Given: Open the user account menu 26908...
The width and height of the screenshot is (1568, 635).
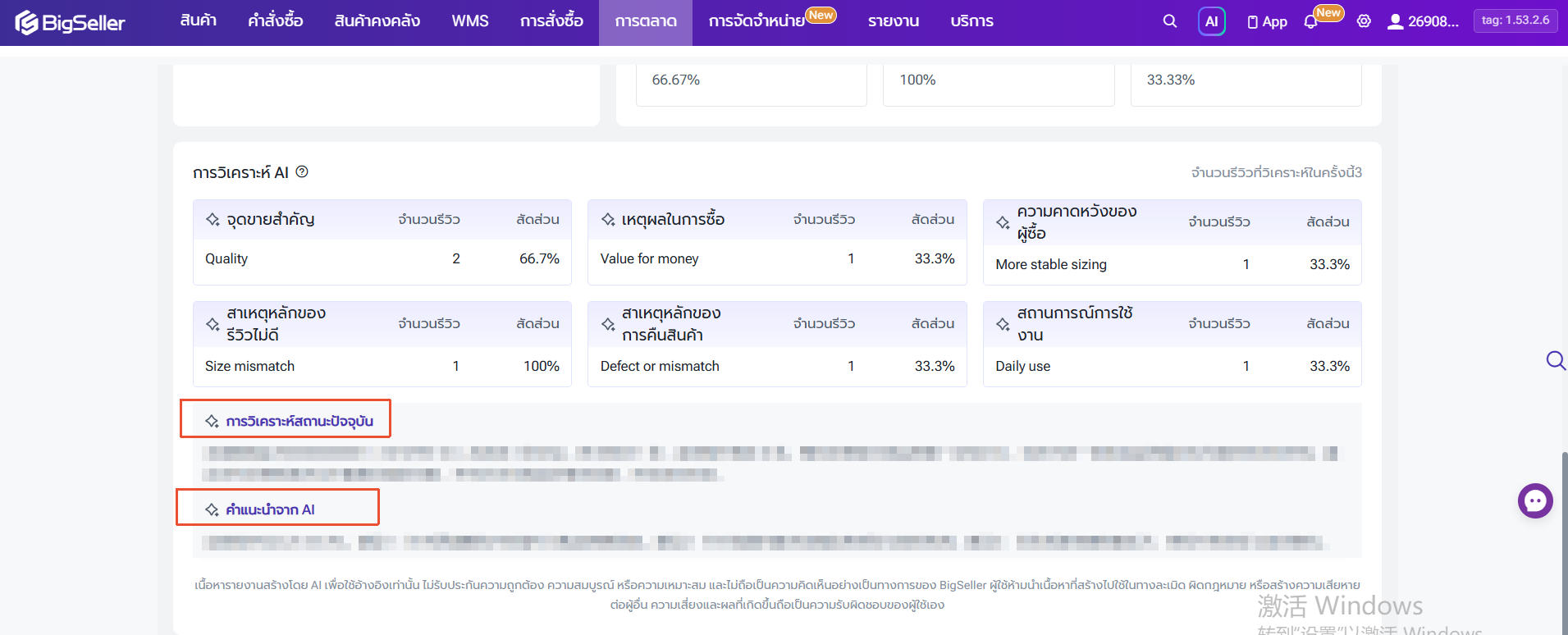Looking at the screenshot, I should 1423,21.
